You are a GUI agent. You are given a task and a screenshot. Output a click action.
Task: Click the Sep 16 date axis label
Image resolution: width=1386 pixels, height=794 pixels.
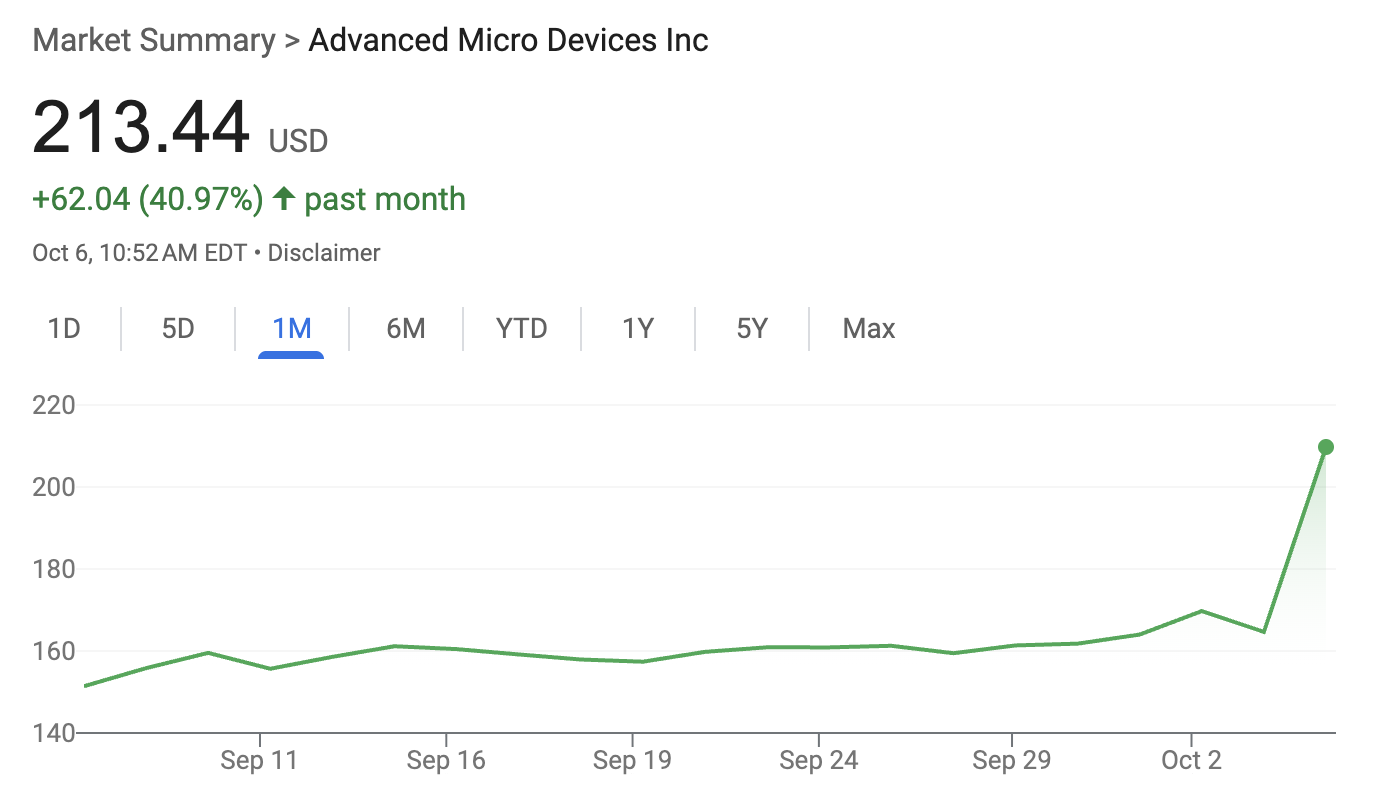tap(446, 761)
